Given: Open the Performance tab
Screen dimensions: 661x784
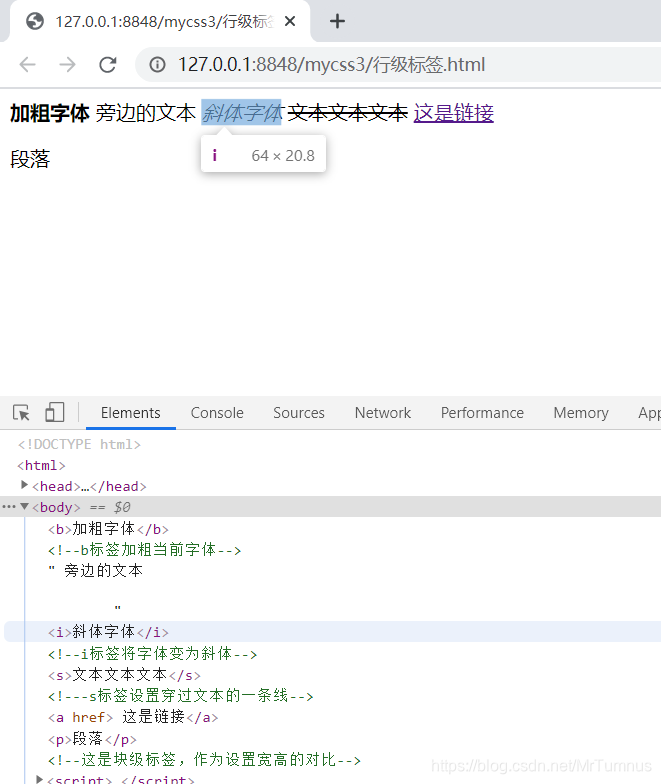Looking at the screenshot, I should (x=482, y=413).
